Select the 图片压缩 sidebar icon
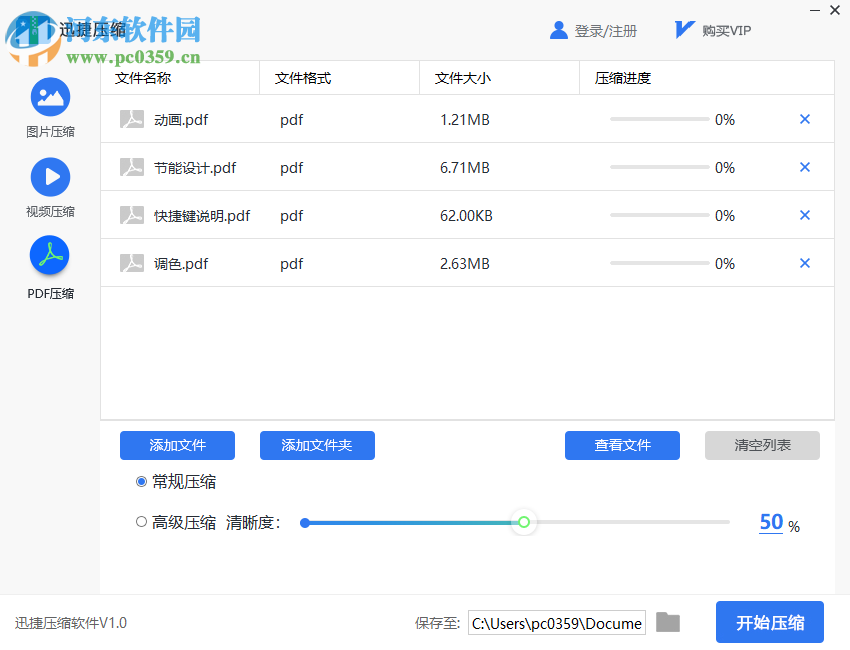The width and height of the screenshot is (850, 650). [50, 97]
